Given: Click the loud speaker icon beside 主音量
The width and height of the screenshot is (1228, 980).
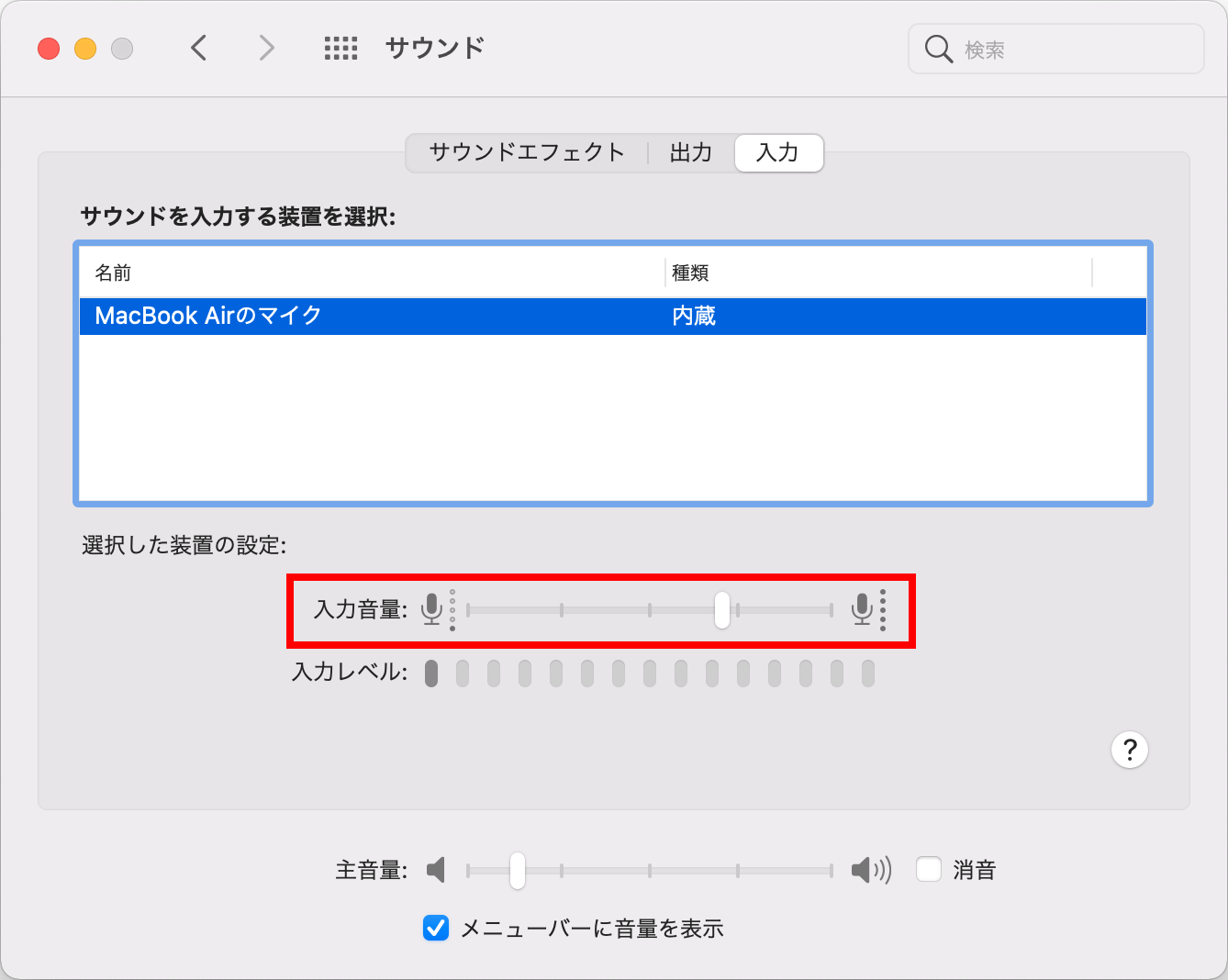Looking at the screenshot, I should coord(870,870).
